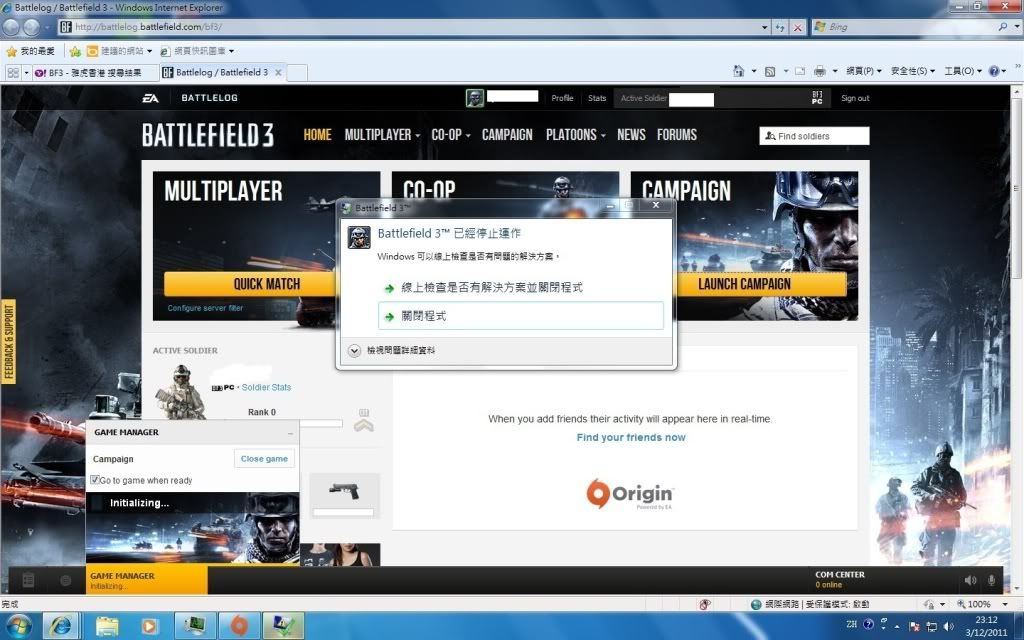The image size is (1024, 640).
Task: Open the CO-OP dropdown menu
Action: click(x=451, y=135)
